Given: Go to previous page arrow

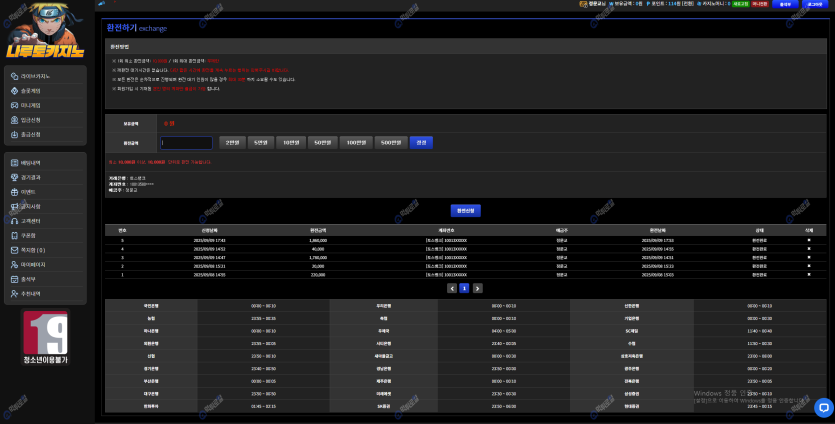Looking at the screenshot, I should click(x=452, y=288).
